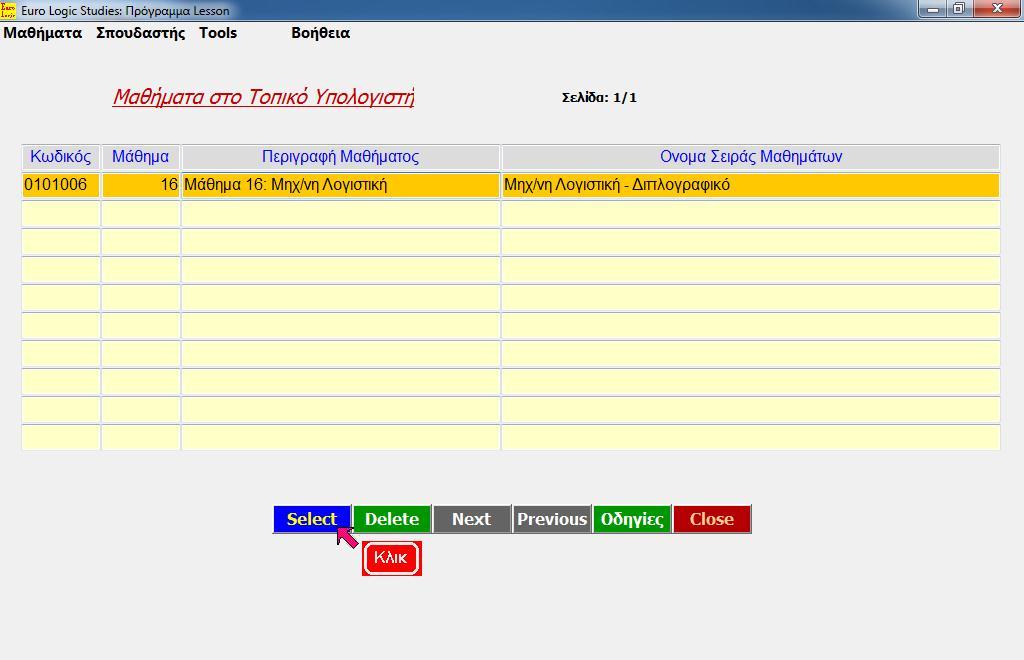Viewport: 1024px width, 660px height.
Task: Open the Βοήθεια help menu
Action: [x=320, y=33]
